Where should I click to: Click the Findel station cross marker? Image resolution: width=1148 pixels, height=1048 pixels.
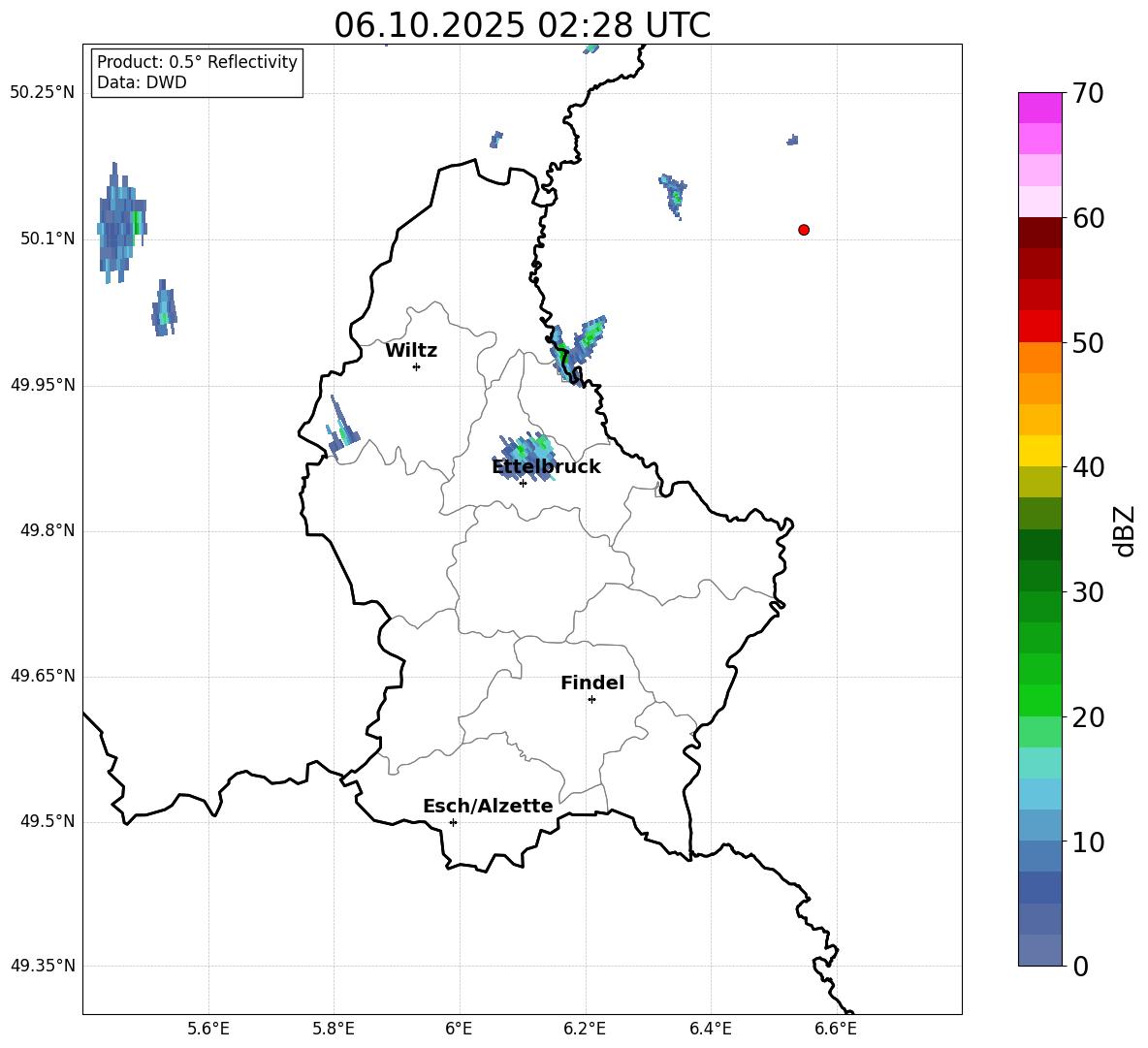coord(591,700)
